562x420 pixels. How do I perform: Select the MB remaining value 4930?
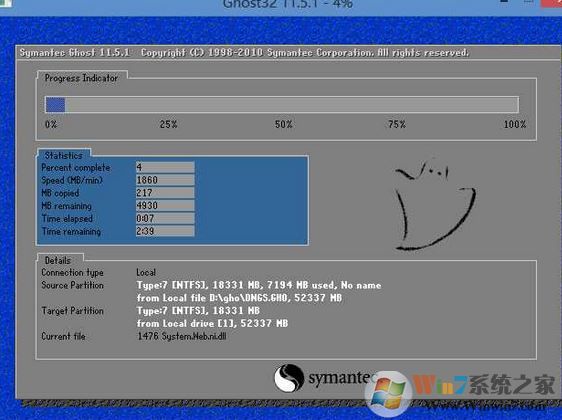[x=165, y=205]
